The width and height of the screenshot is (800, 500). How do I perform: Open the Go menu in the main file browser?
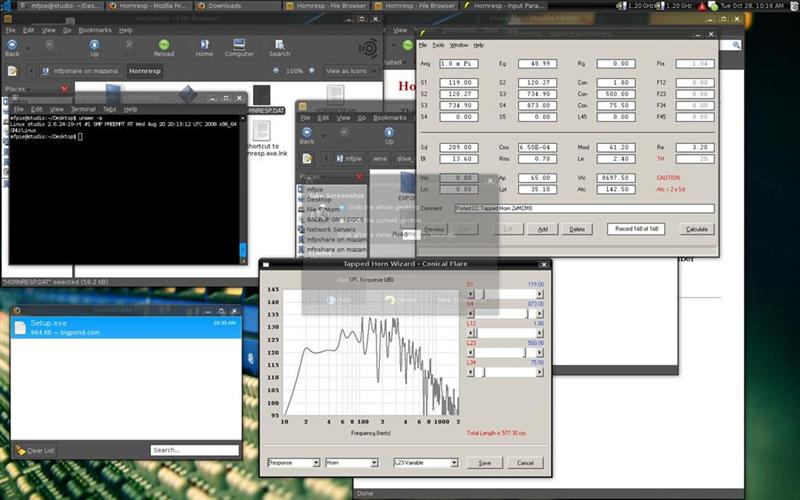67,30
